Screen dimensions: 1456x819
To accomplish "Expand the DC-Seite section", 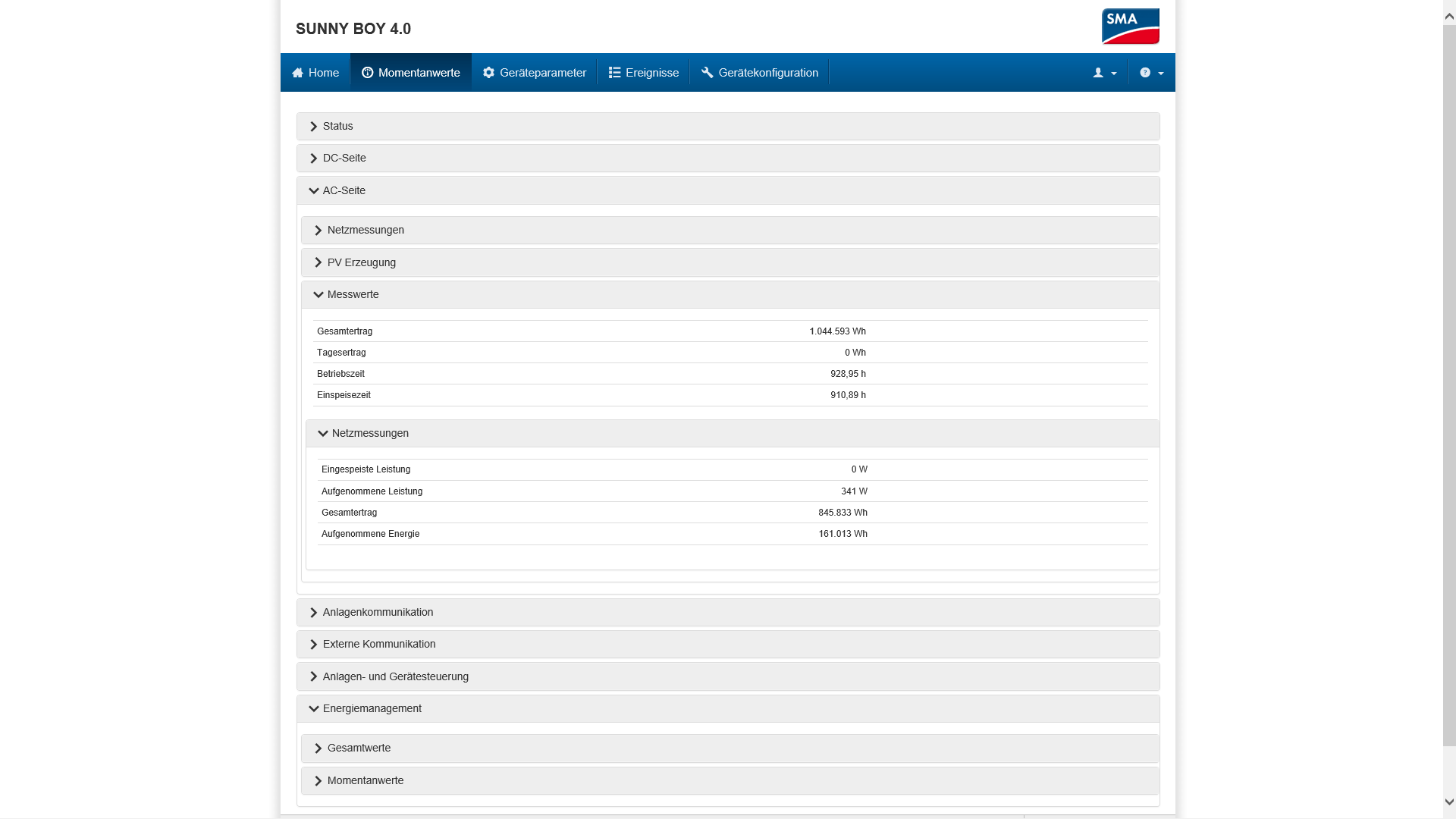I will click(x=344, y=158).
